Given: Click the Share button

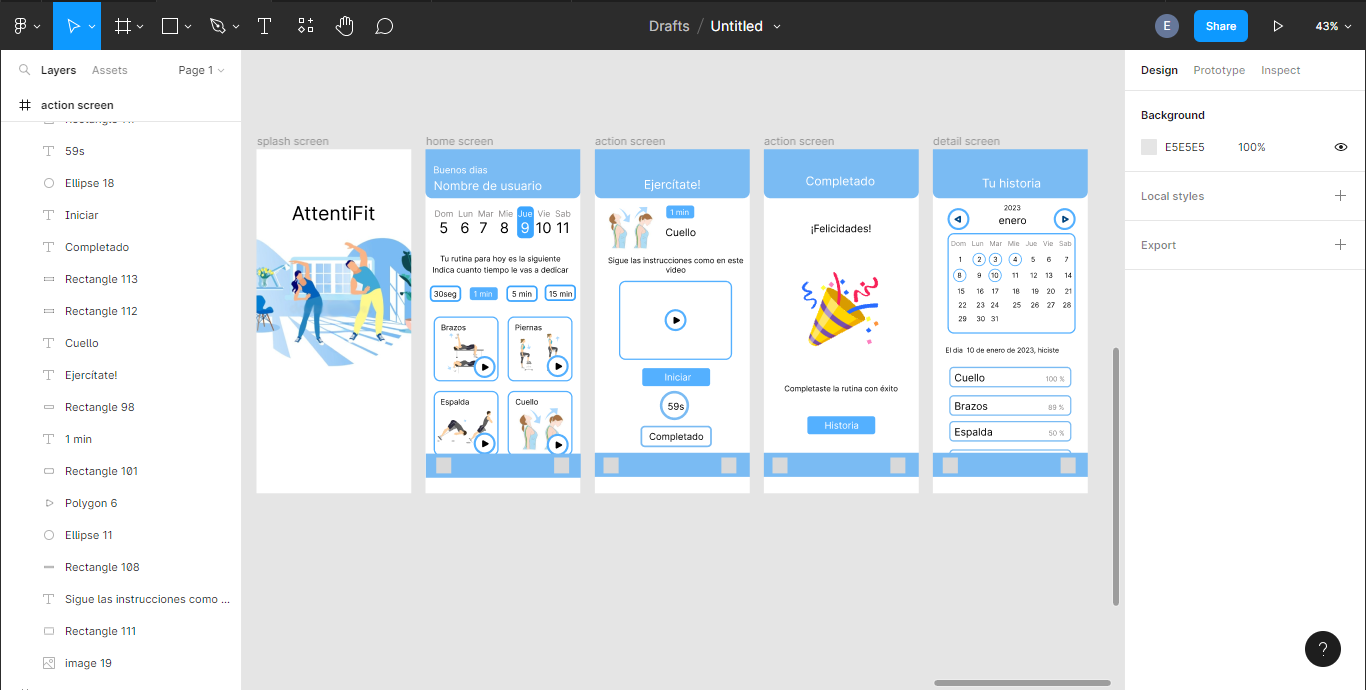Looking at the screenshot, I should pos(1220,25).
